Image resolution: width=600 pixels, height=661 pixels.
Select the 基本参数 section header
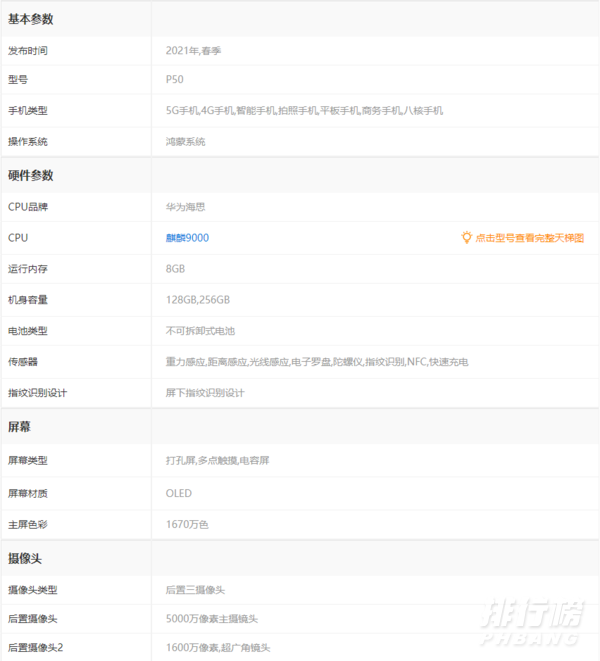[31, 19]
